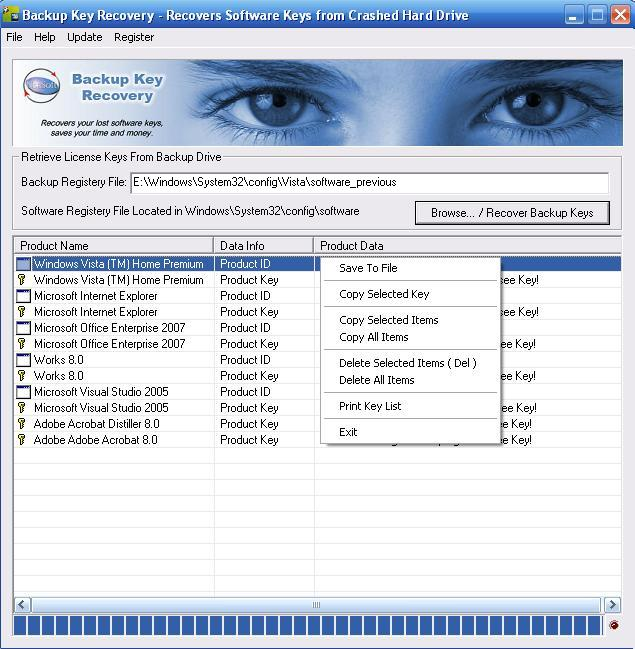Choose Copy Selected Key in the context menu
The width and height of the screenshot is (635, 649).
(x=411, y=294)
